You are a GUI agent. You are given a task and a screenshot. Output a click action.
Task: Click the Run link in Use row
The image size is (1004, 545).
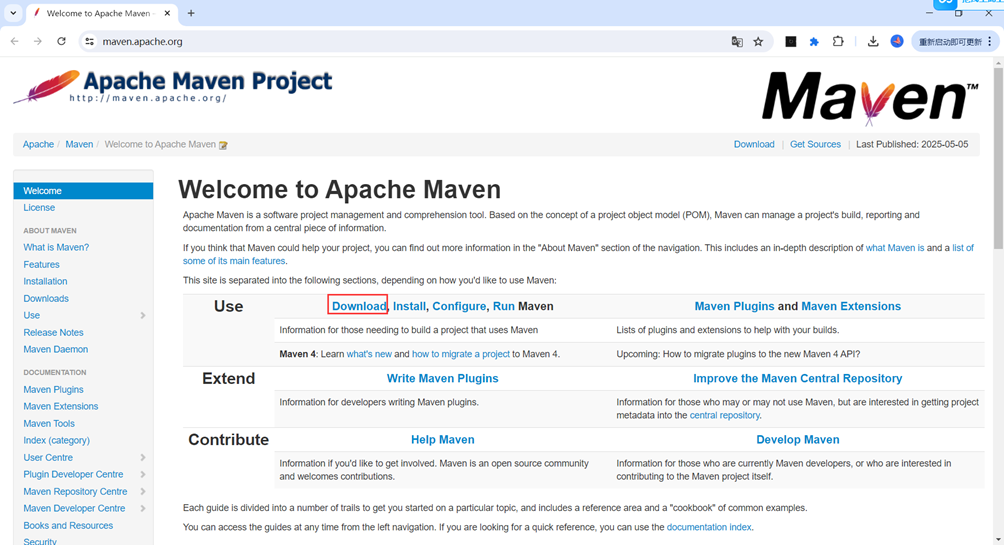tap(504, 306)
